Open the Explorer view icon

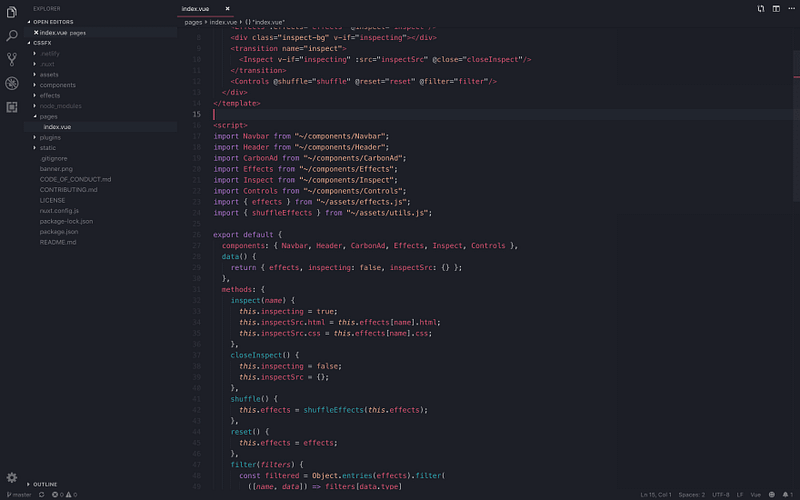click(x=11, y=12)
